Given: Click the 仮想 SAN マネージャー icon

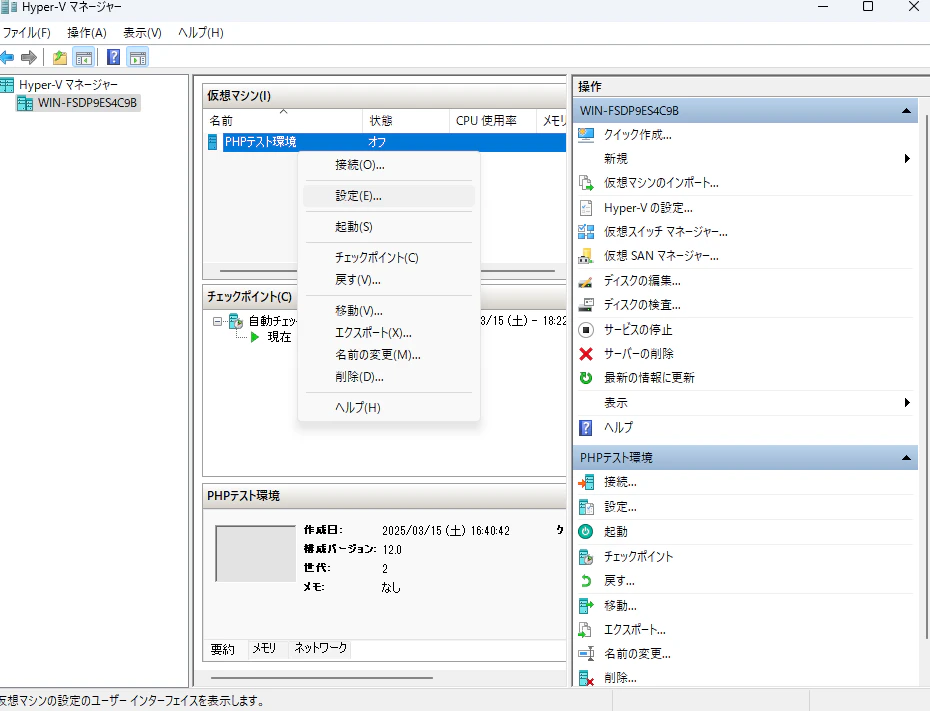Looking at the screenshot, I should (586, 256).
